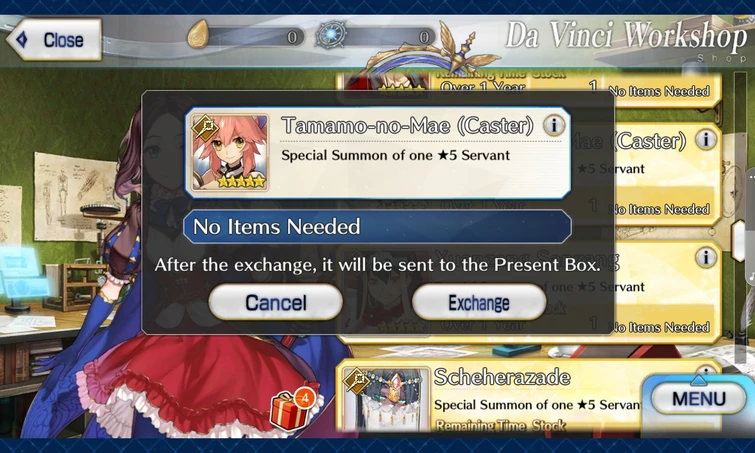Screen dimensions: 755x453
Task: Click the Tamamo-no-Mae servant portrait
Action: coord(230,153)
